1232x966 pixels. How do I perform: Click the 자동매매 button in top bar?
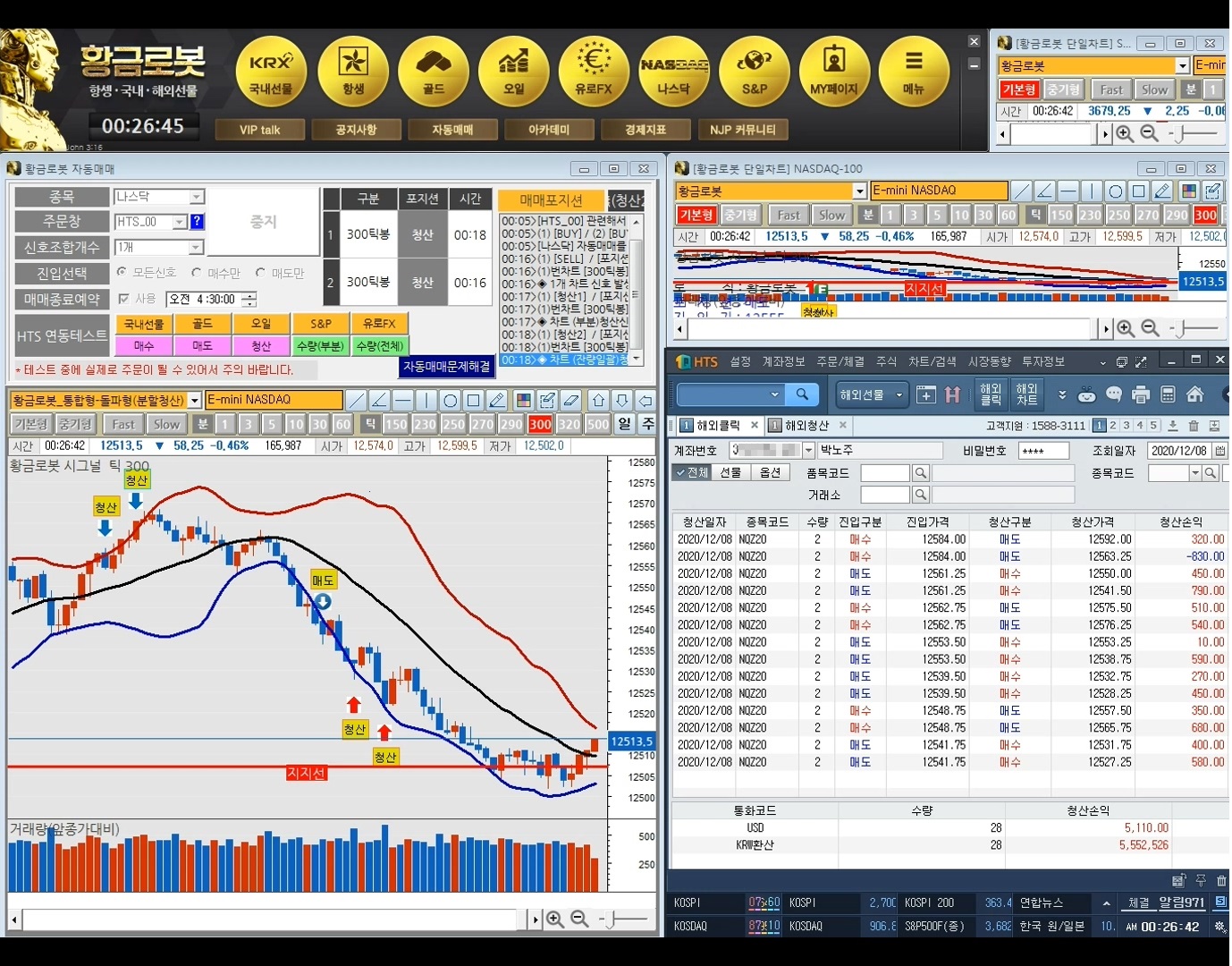[x=452, y=130]
